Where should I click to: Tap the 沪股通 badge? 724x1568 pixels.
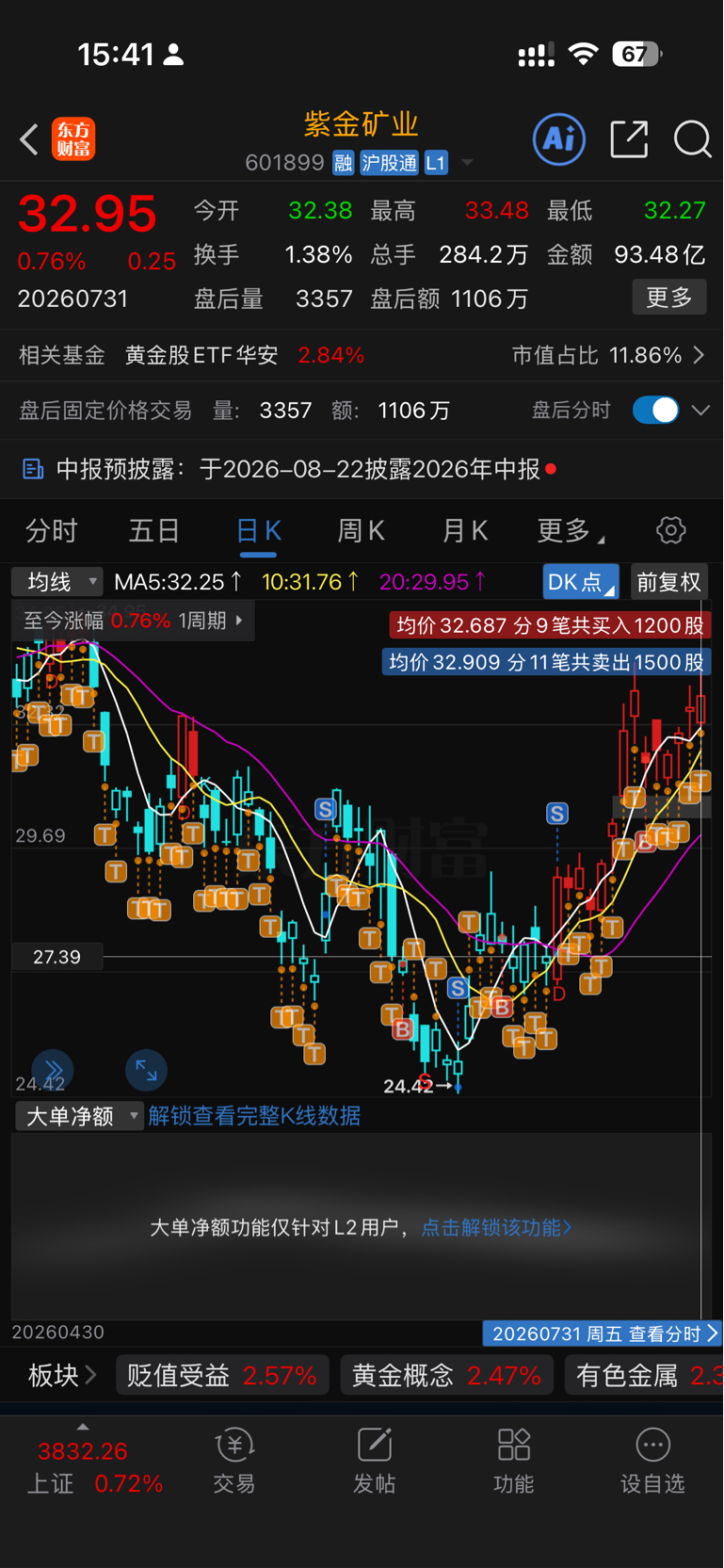click(x=389, y=163)
